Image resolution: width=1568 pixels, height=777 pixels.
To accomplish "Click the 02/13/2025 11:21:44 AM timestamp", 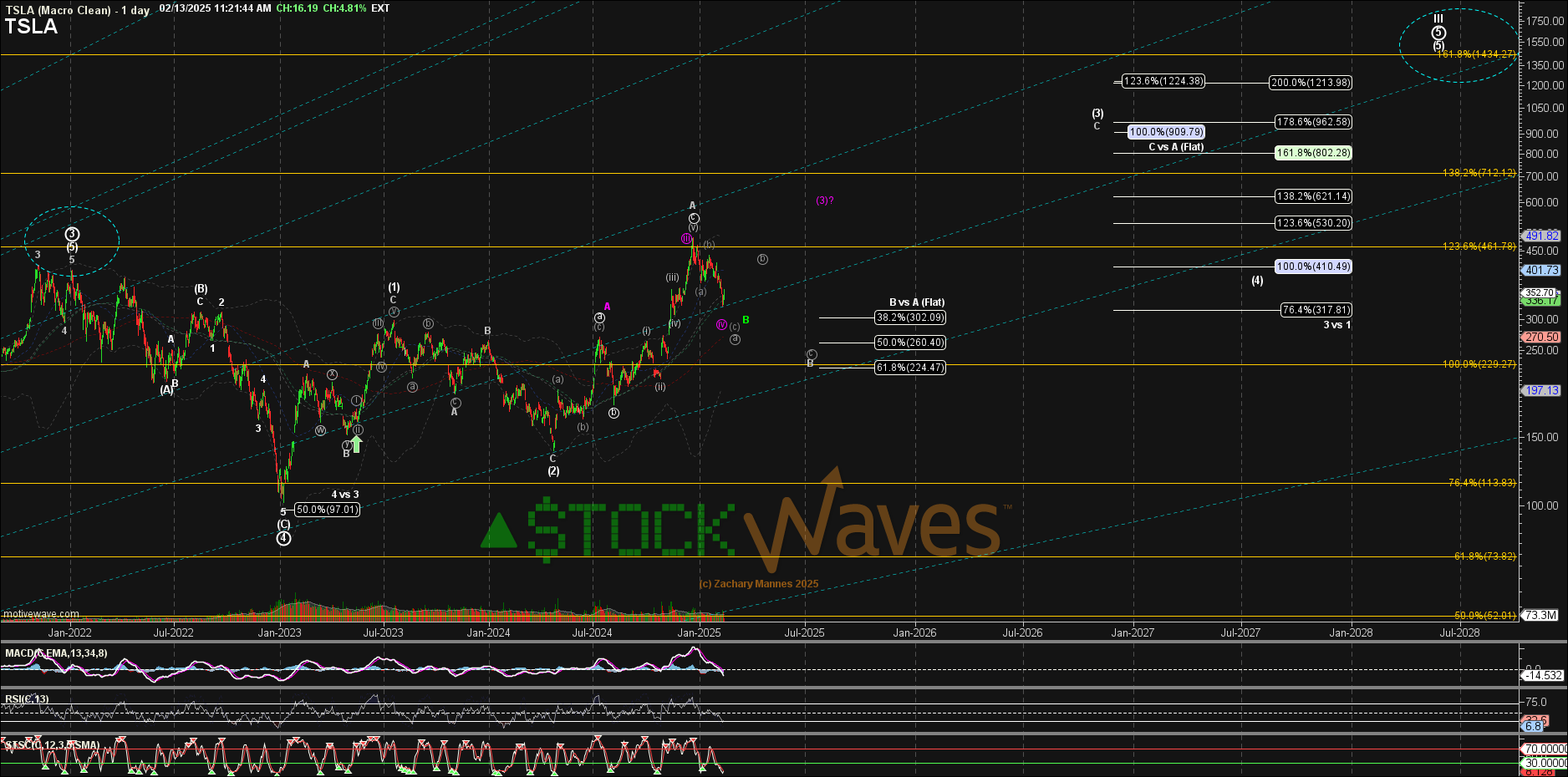I will point(215,8).
